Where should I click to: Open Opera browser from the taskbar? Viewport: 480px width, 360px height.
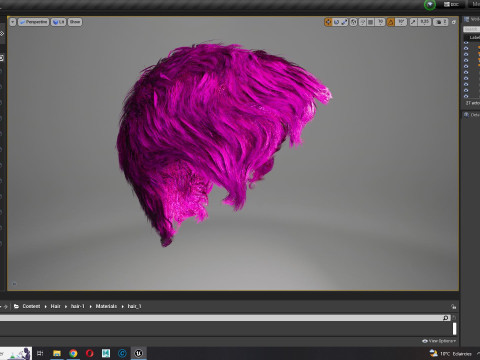(89, 353)
